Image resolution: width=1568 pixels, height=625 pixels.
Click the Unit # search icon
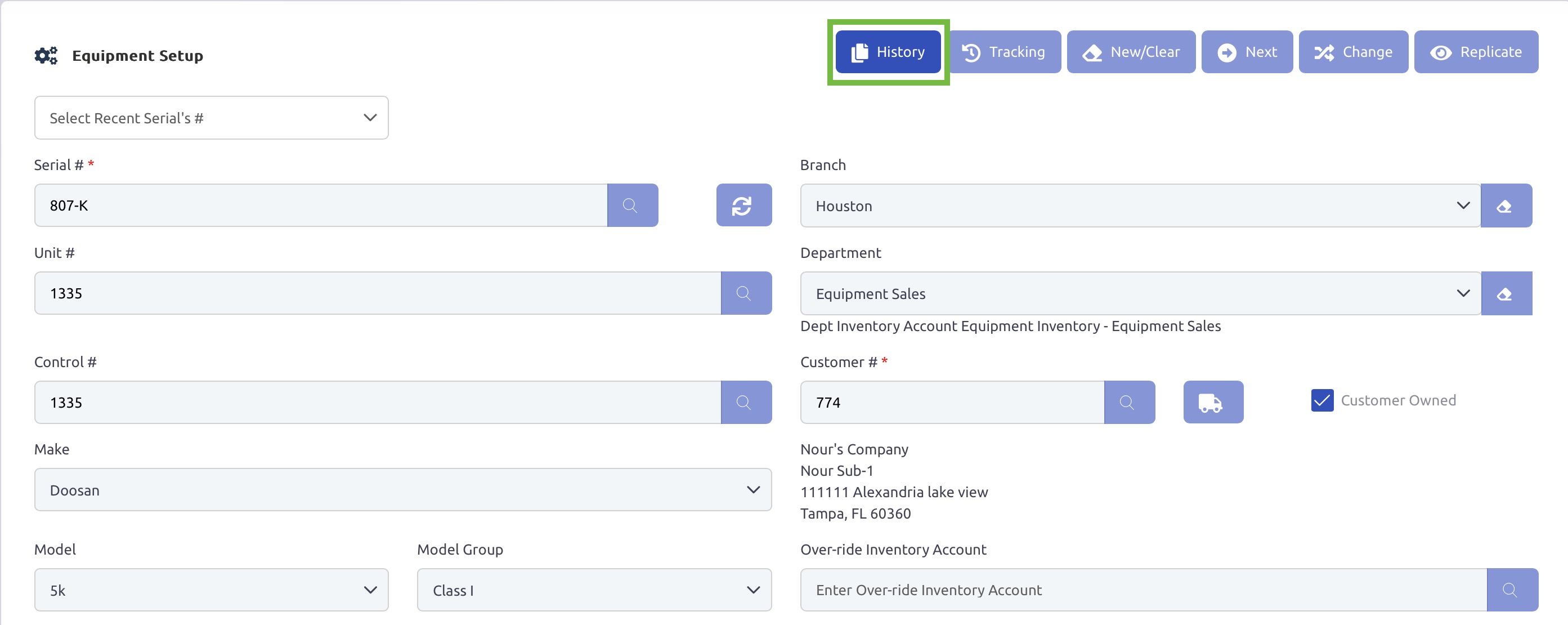[746, 293]
